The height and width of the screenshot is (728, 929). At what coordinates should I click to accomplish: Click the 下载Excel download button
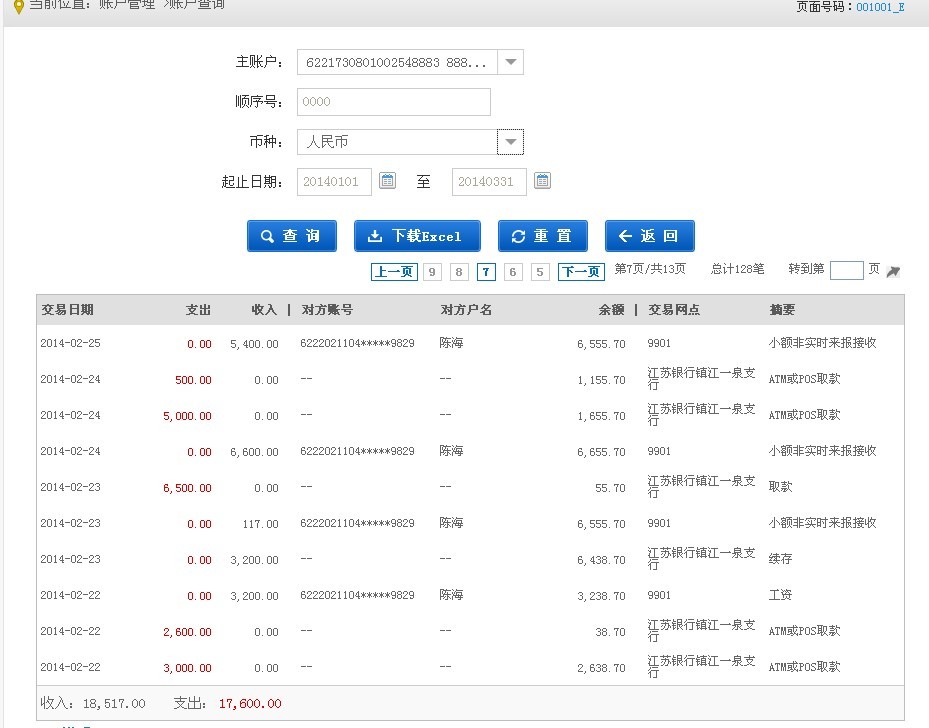[417, 236]
